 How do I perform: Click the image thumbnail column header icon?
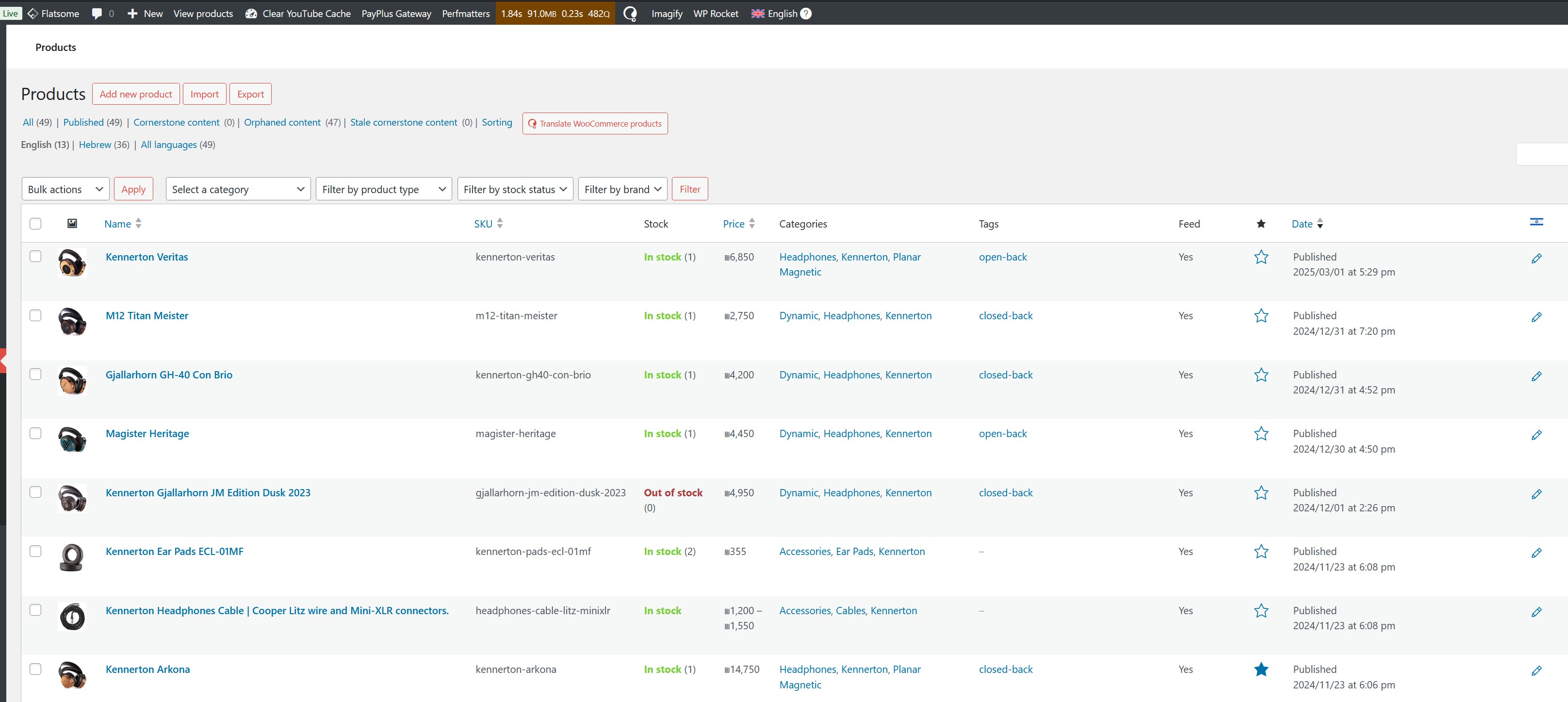tap(72, 224)
